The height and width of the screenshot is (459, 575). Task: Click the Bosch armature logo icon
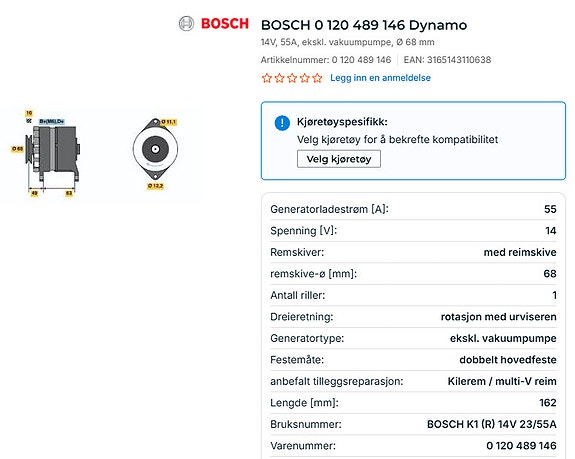(186, 24)
